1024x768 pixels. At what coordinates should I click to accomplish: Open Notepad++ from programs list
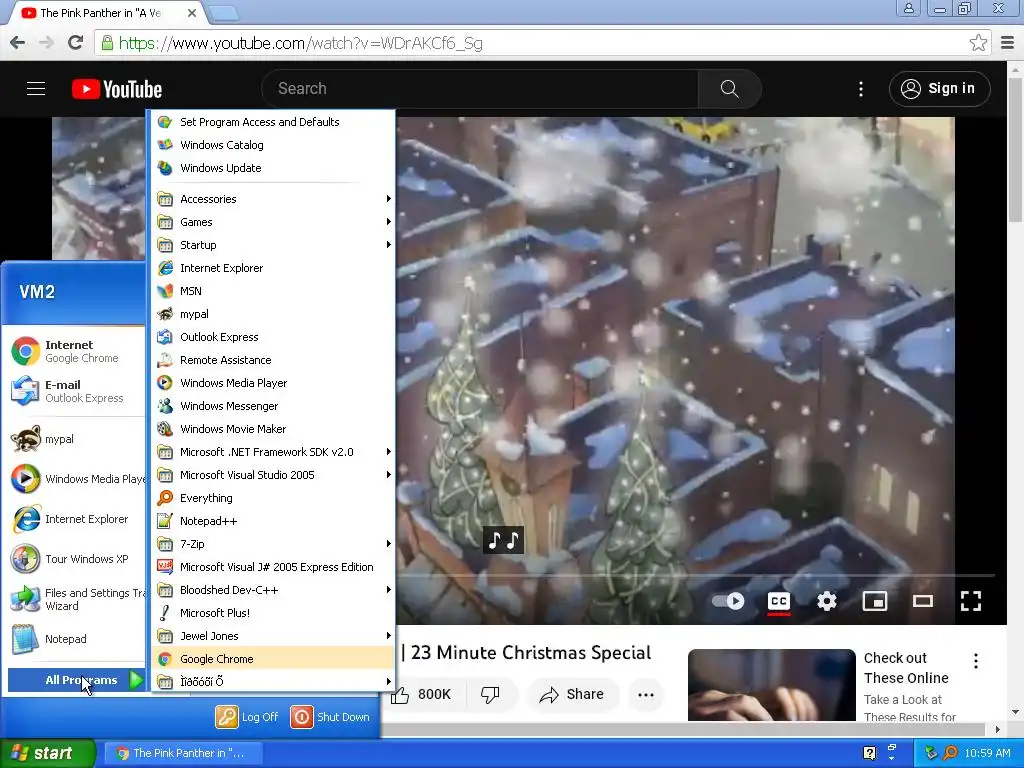pos(273,521)
